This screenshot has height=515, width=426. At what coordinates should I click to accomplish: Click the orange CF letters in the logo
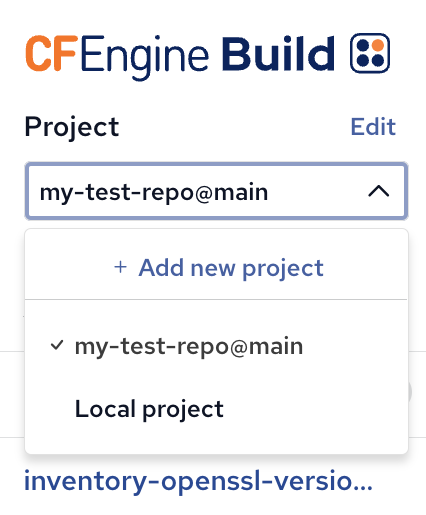click(x=51, y=53)
